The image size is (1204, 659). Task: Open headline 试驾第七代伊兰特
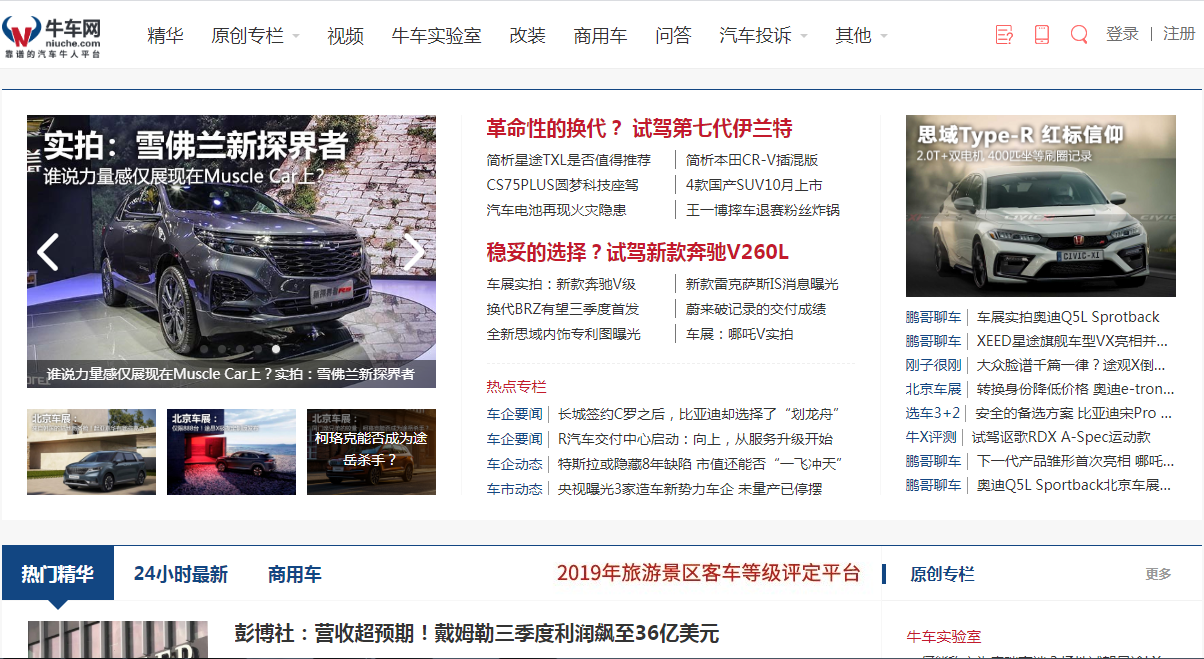[639, 128]
